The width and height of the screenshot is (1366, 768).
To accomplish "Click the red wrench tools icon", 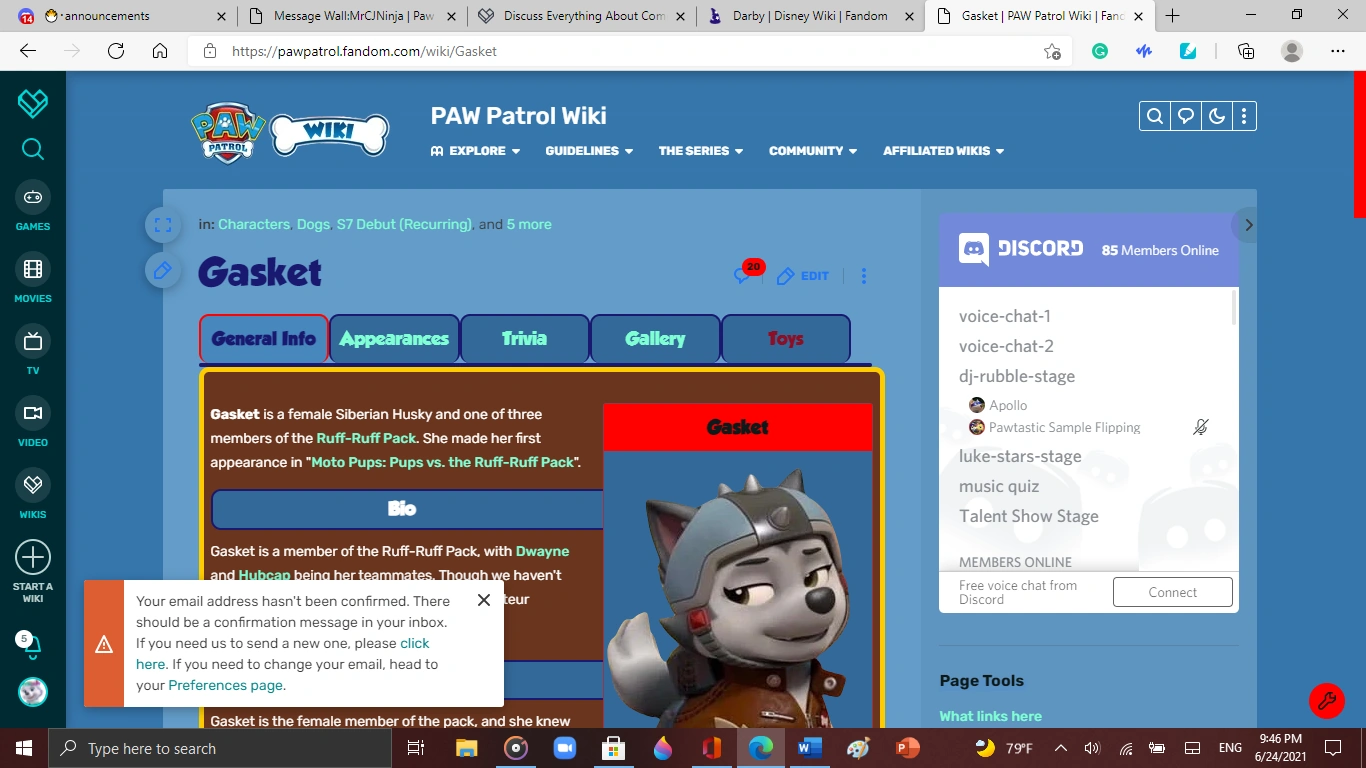I will 1326,701.
